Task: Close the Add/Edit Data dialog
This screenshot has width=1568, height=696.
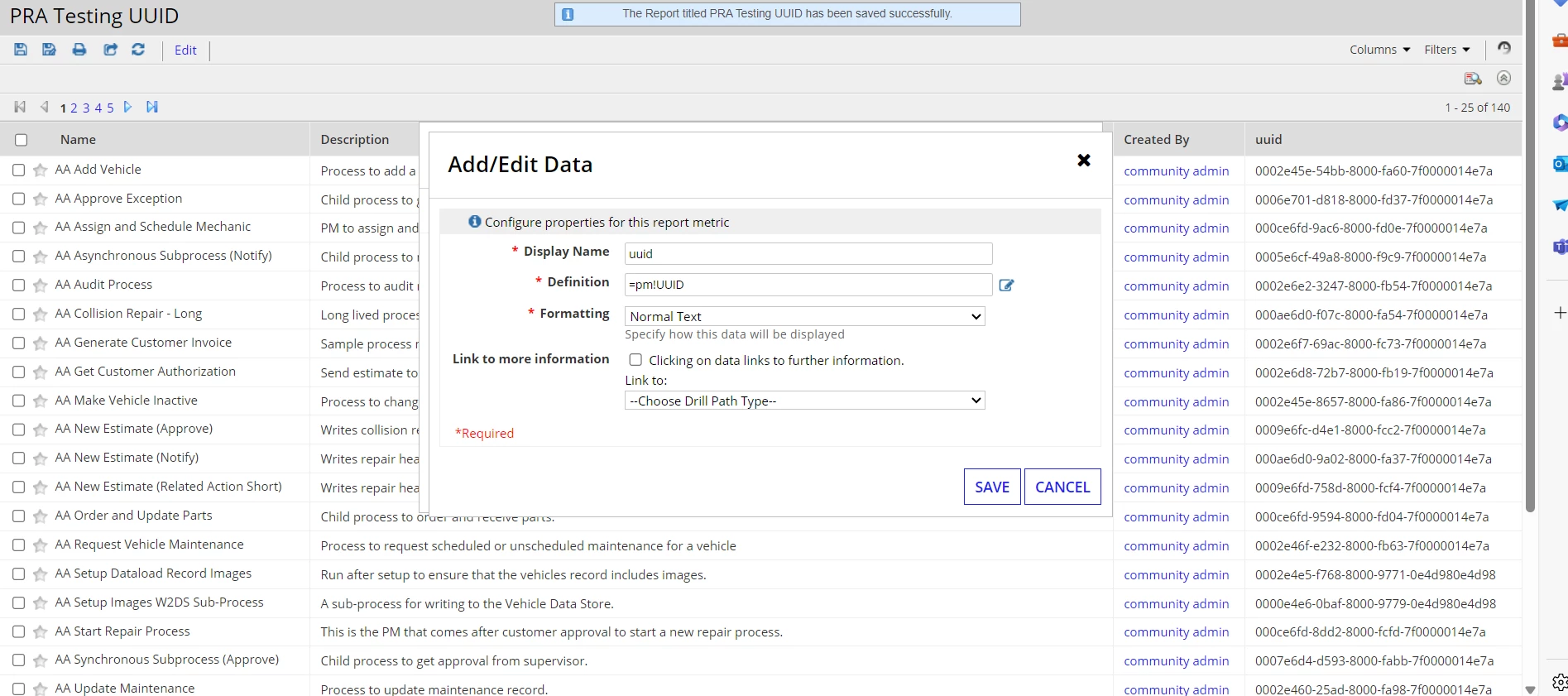Action: (1084, 161)
